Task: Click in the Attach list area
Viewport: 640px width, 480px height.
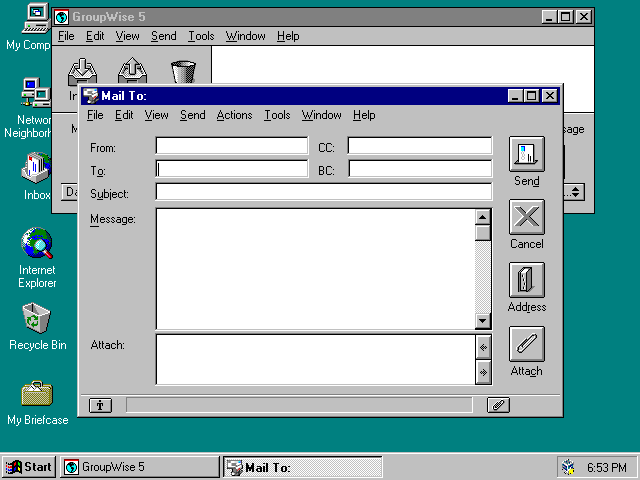Action: click(x=315, y=360)
